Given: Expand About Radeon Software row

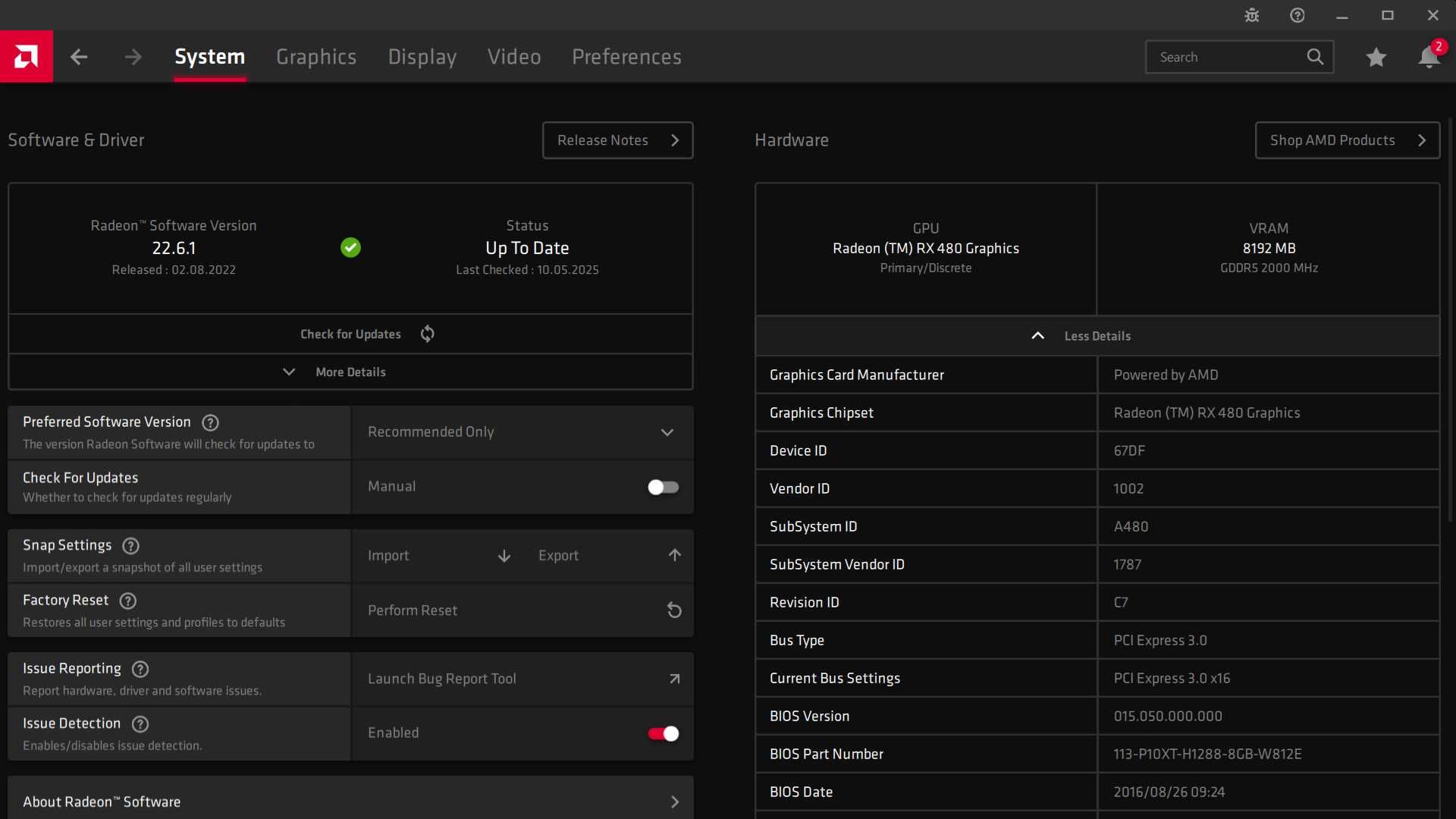Looking at the screenshot, I should 350,799.
